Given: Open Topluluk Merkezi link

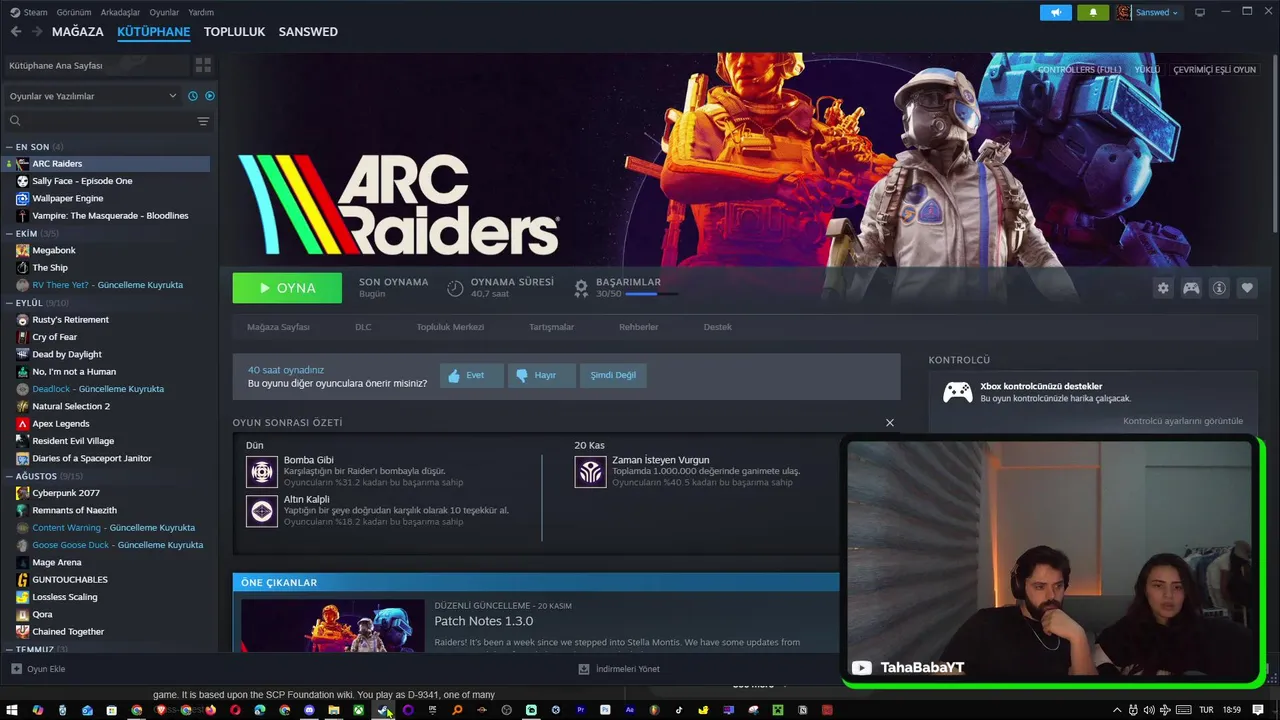Looking at the screenshot, I should [450, 327].
